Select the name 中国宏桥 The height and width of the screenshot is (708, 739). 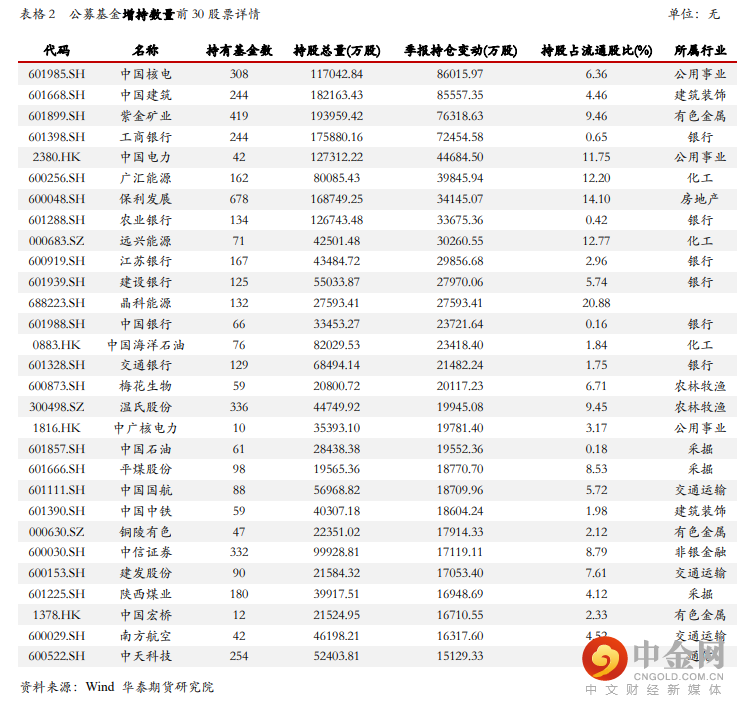tap(146, 615)
